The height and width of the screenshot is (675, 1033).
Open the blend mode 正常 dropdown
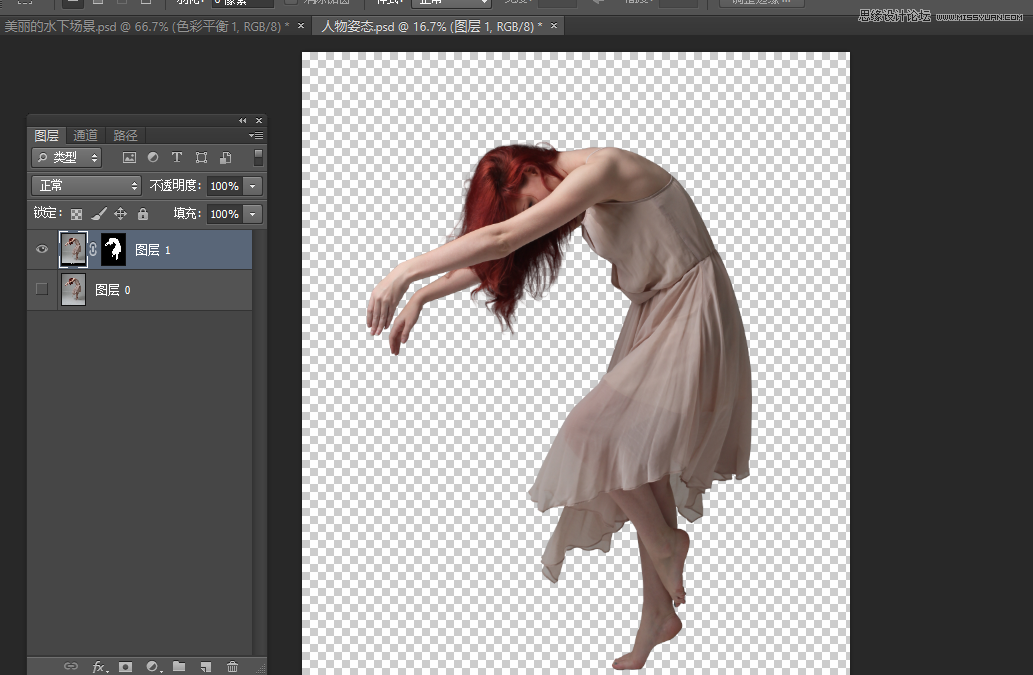[86, 186]
